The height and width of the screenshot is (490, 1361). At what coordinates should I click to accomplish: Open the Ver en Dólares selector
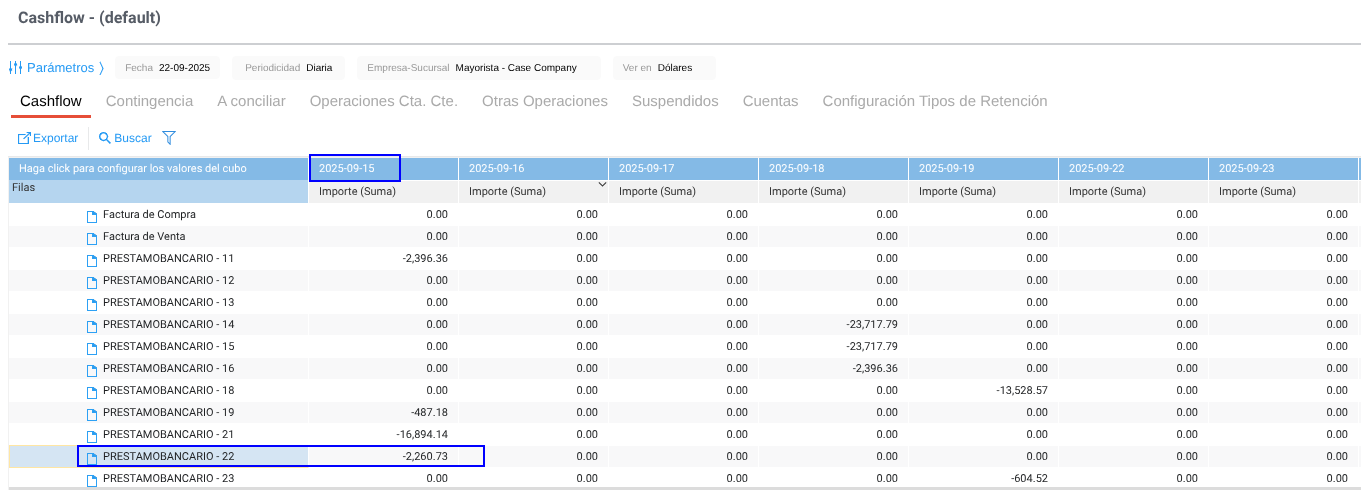[x=663, y=68]
